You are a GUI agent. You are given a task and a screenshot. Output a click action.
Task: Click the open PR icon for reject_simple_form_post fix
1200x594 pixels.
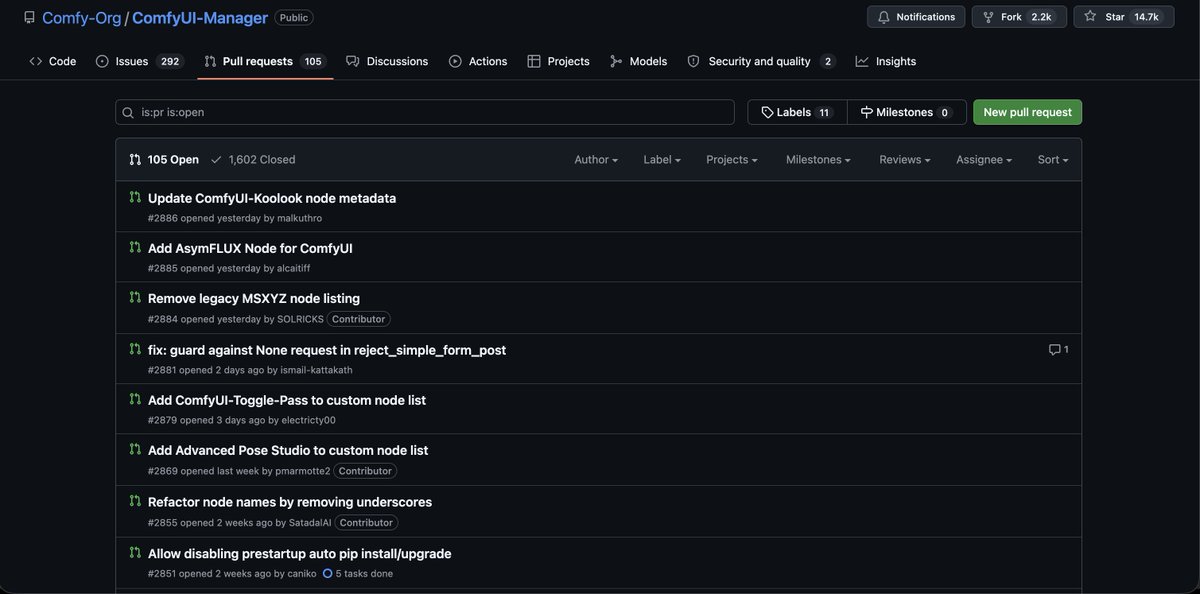click(135, 349)
